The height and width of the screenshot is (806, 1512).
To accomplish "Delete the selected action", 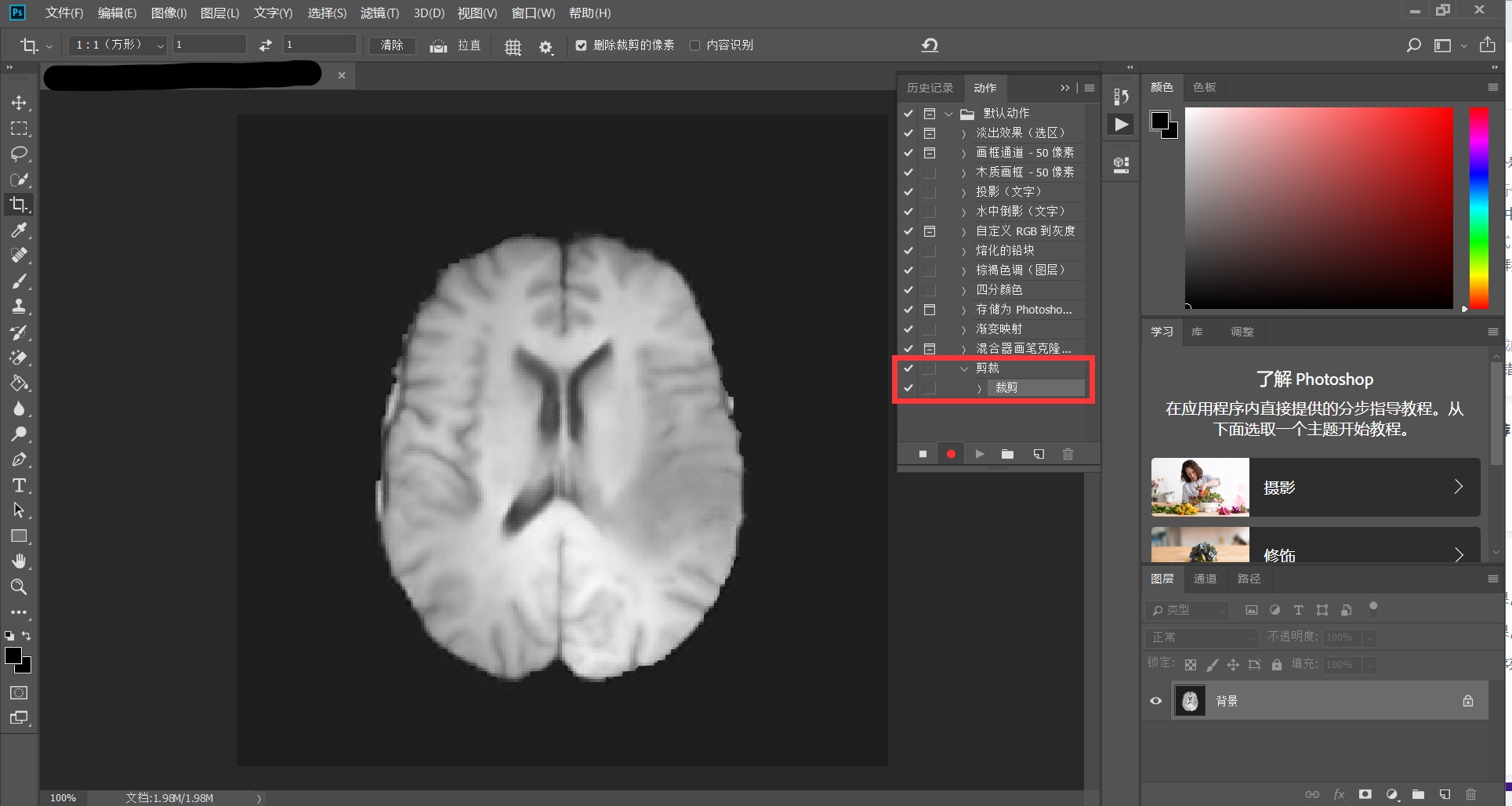I will pyautogui.click(x=1068, y=454).
